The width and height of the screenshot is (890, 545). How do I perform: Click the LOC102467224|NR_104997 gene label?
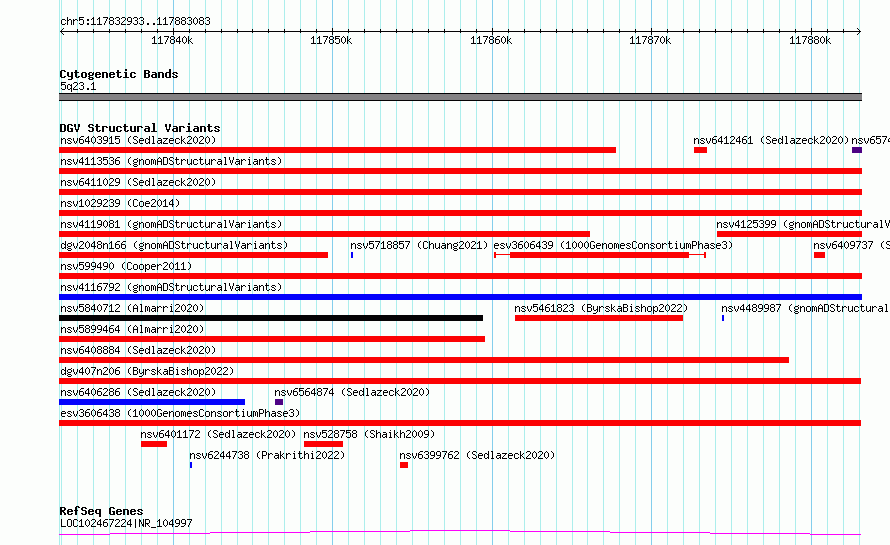click(x=126, y=523)
